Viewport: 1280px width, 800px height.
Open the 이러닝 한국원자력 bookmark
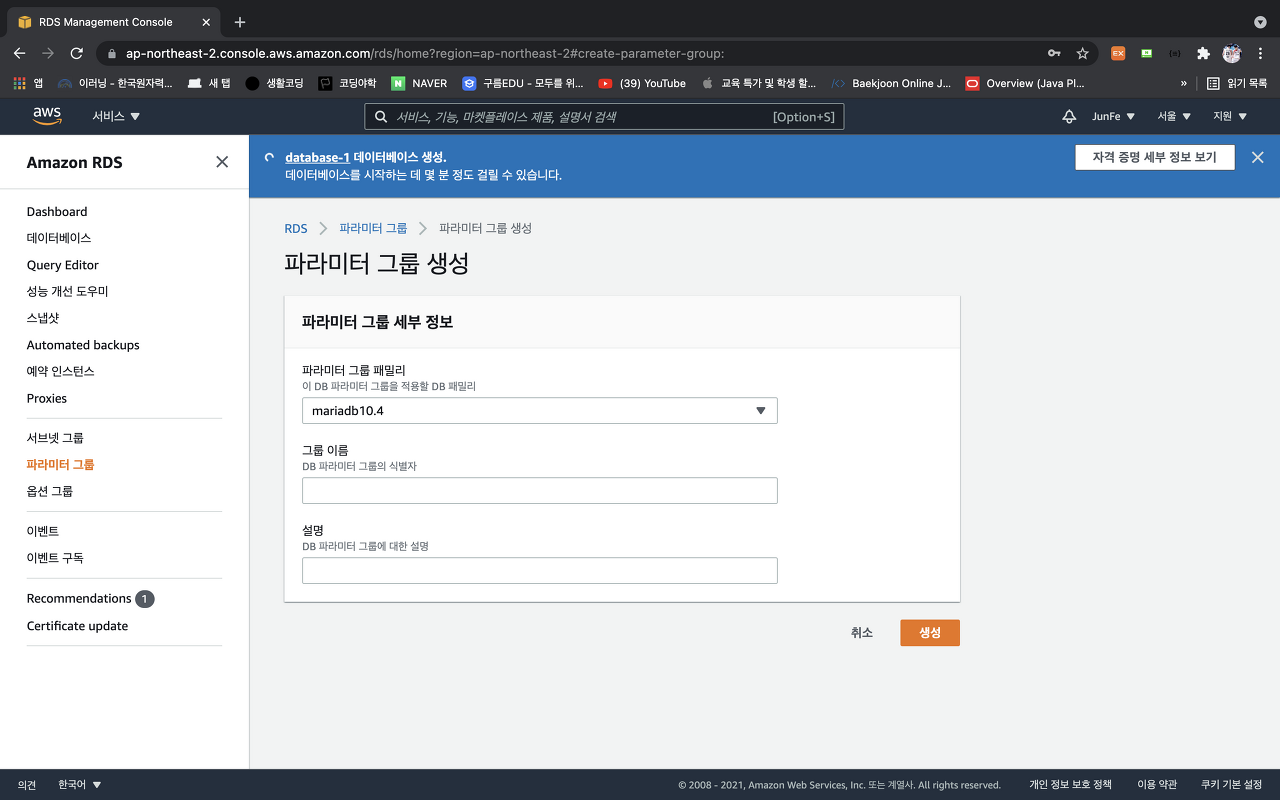pyautogui.click(x=115, y=83)
